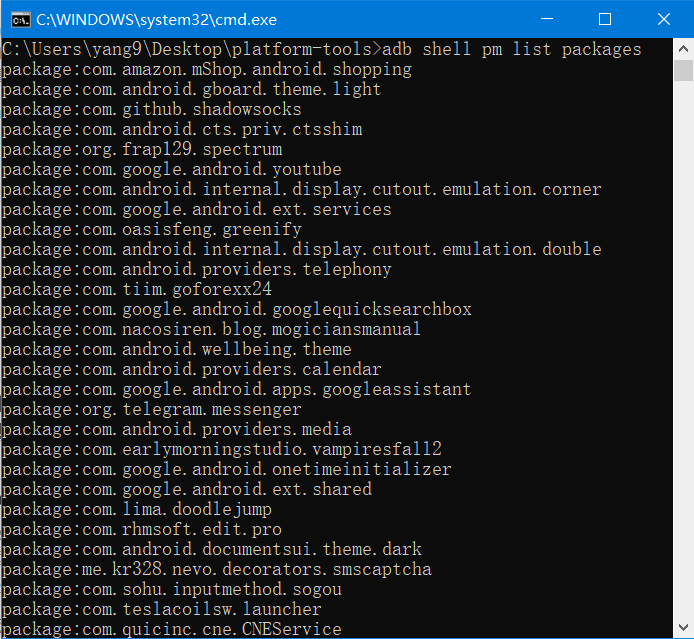Click the window title C:\WINDOWS\system32\cmd.exe

coord(156,20)
